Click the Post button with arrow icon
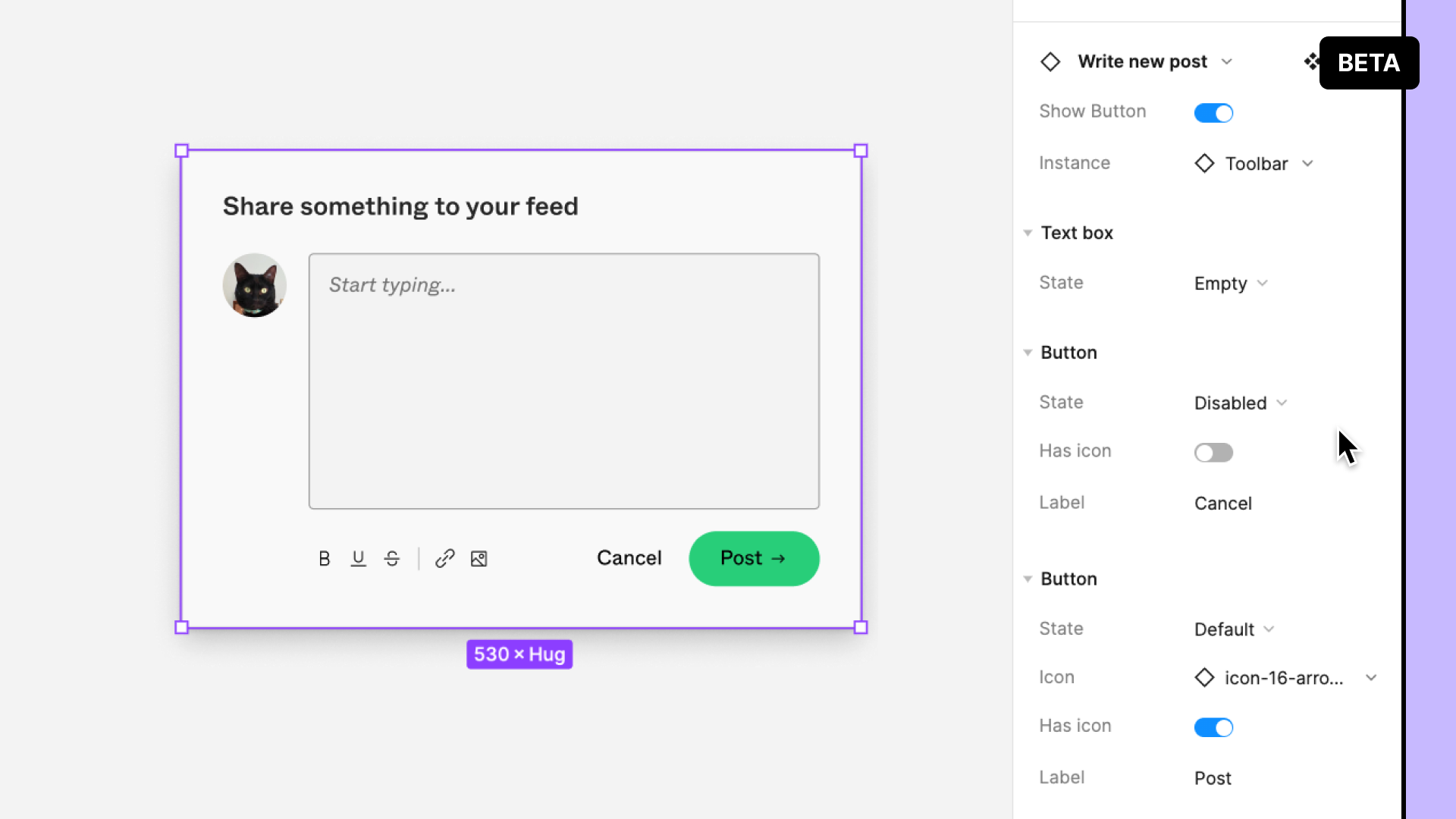The height and width of the screenshot is (819, 1456). tap(754, 558)
